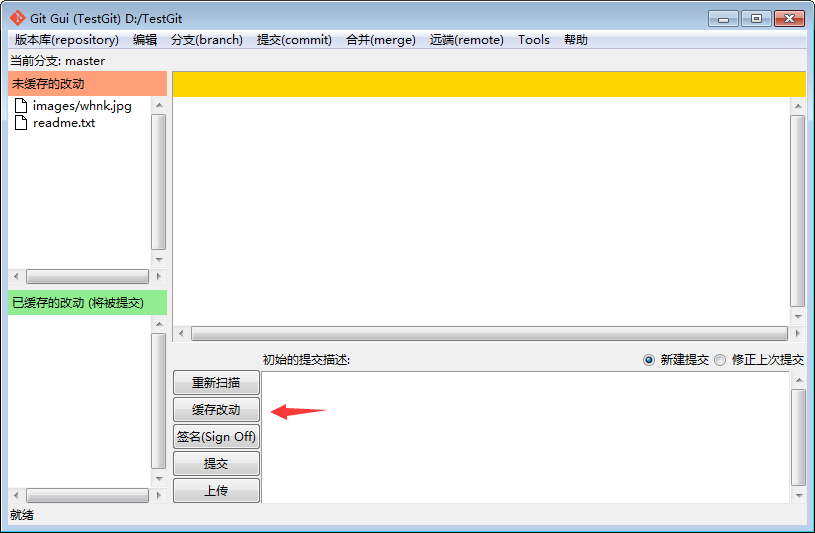Click up arrow of commit message scrollbar
Image resolution: width=815 pixels, height=533 pixels.
pyautogui.click(x=799, y=380)
